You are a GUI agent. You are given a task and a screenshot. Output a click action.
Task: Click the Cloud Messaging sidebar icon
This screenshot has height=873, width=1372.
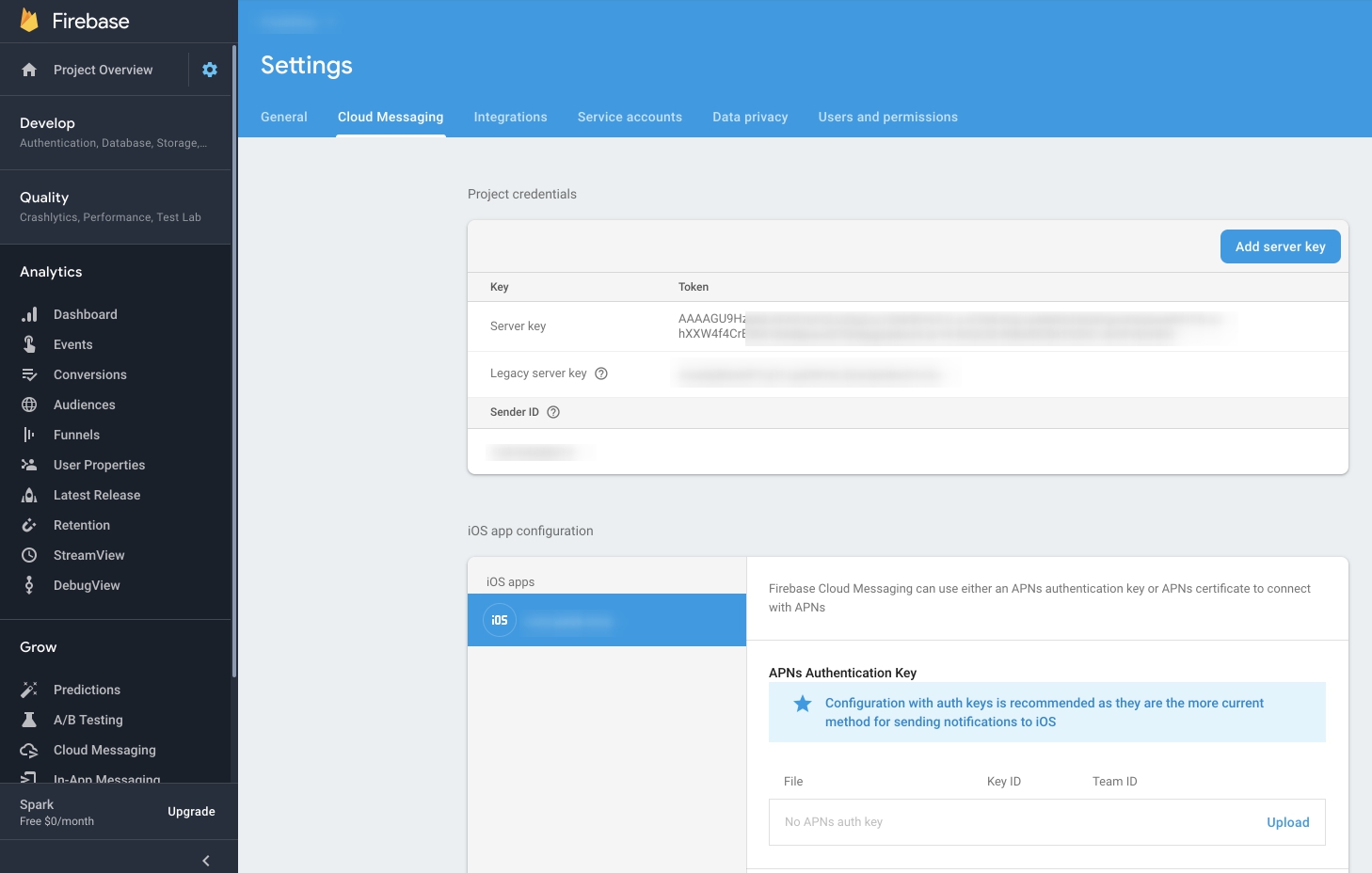(x=29, y=750)
